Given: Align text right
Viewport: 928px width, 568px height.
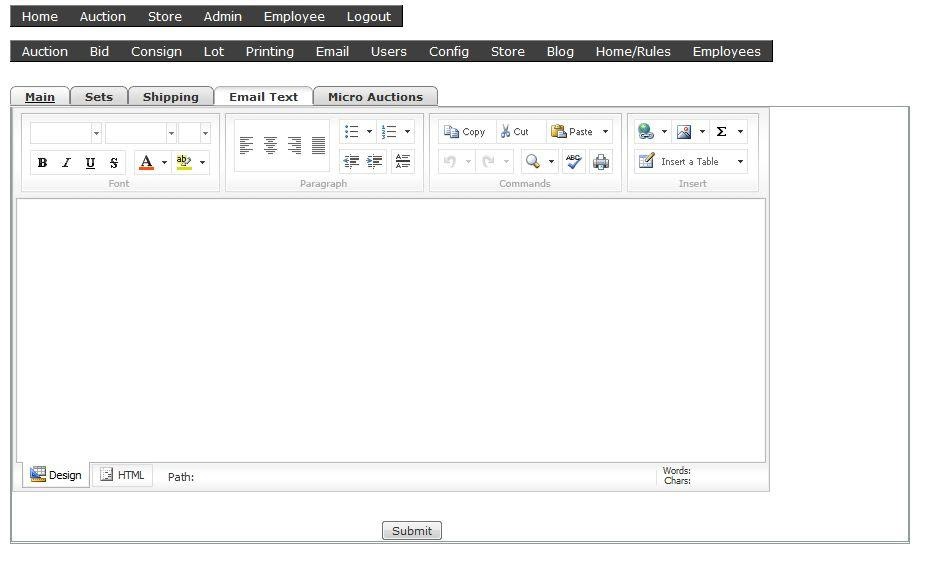Looking at the screenshot, I should 294,145.
